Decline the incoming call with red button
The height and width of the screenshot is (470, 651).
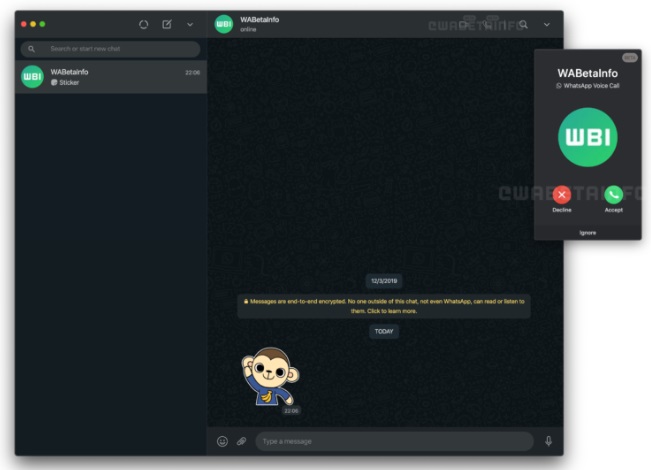(x=562, y=195)
